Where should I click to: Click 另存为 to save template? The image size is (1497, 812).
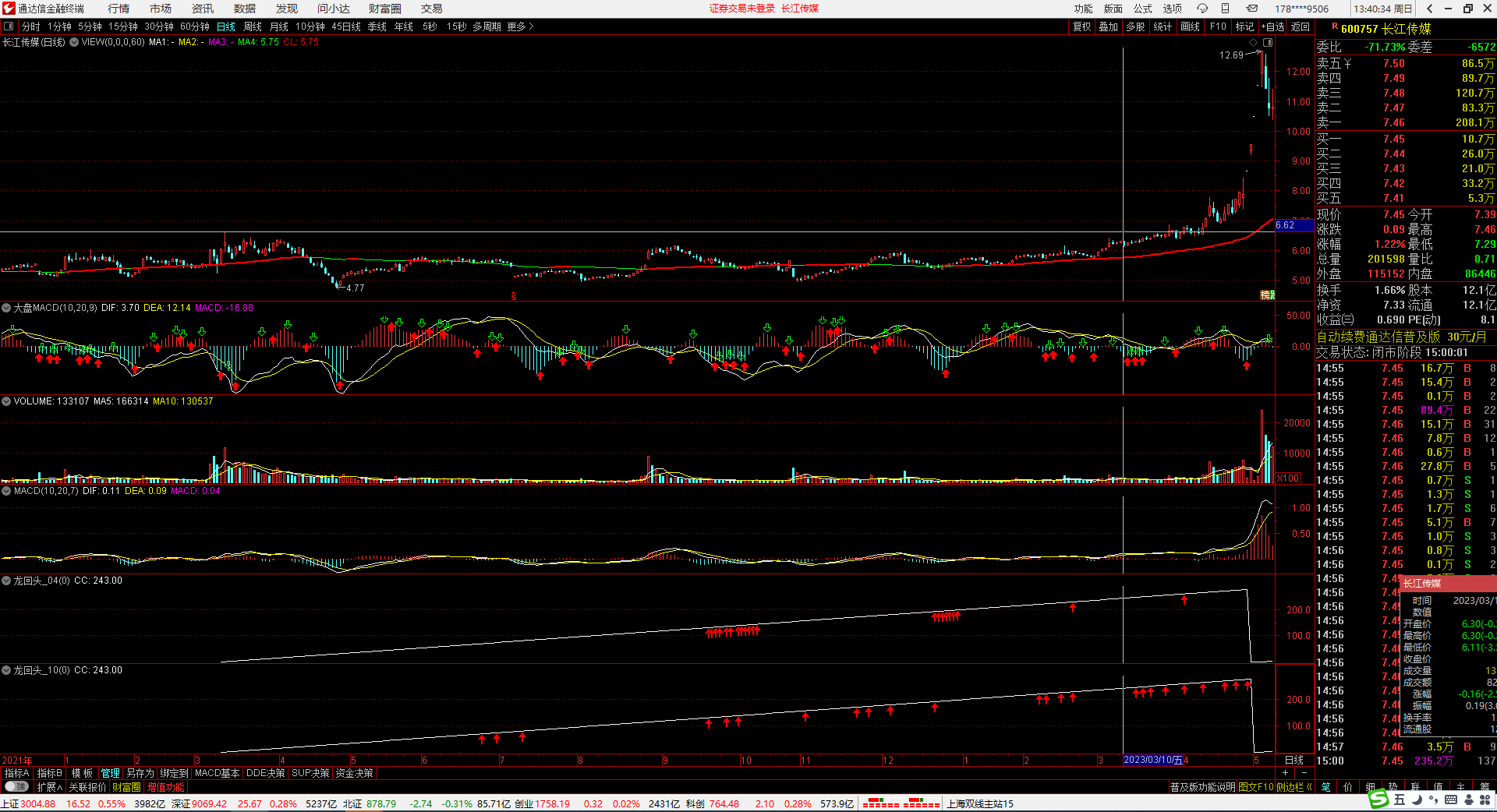[140, 773]
